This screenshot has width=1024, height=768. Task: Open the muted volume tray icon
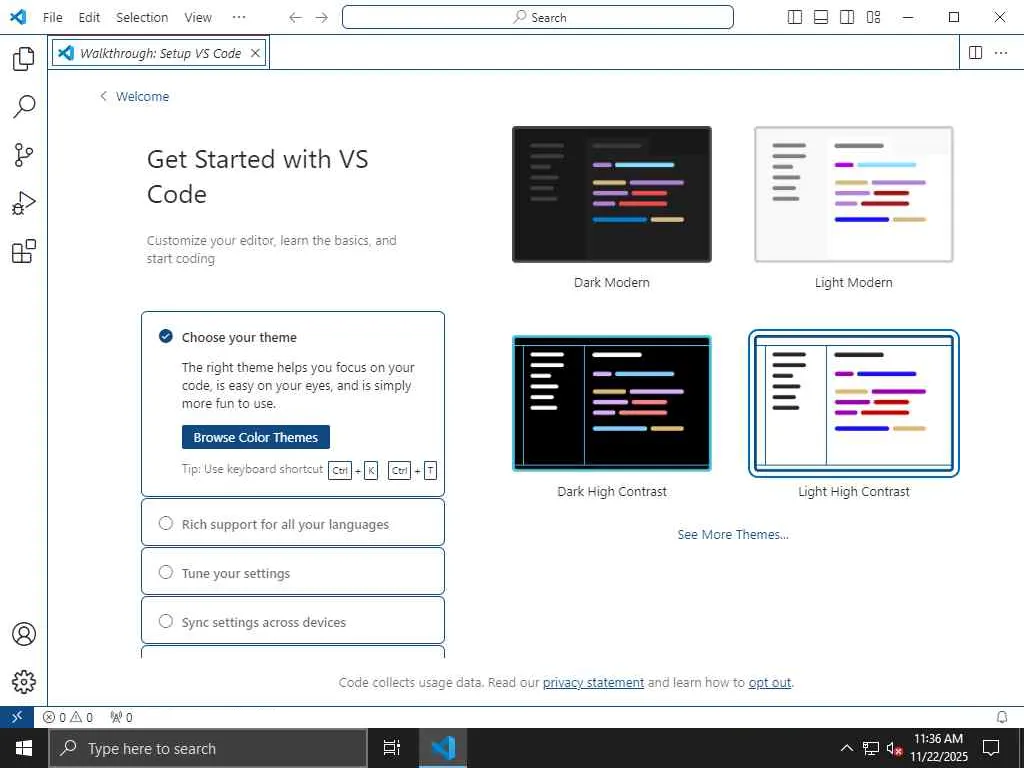(x=894, y=748)
